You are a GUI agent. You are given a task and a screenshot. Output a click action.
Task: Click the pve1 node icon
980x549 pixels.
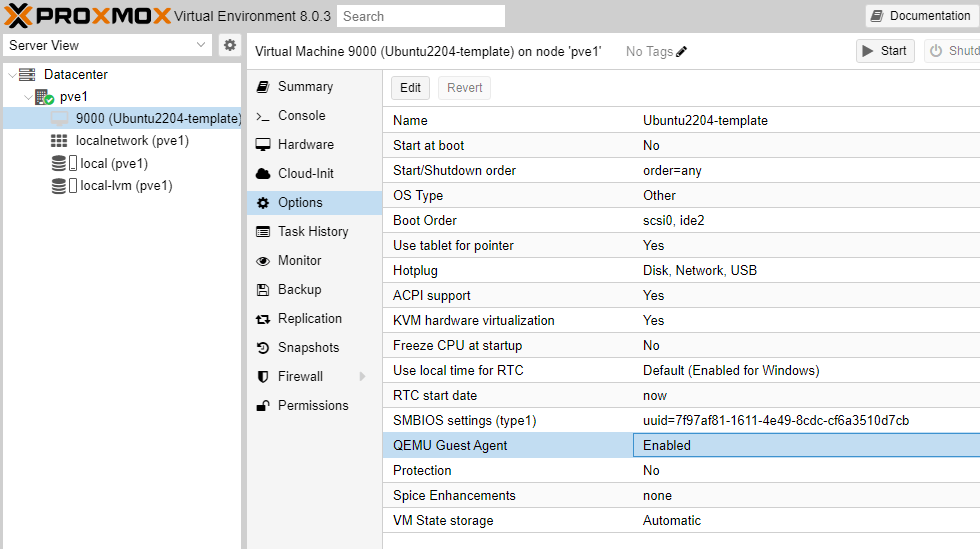pos(44,97)
